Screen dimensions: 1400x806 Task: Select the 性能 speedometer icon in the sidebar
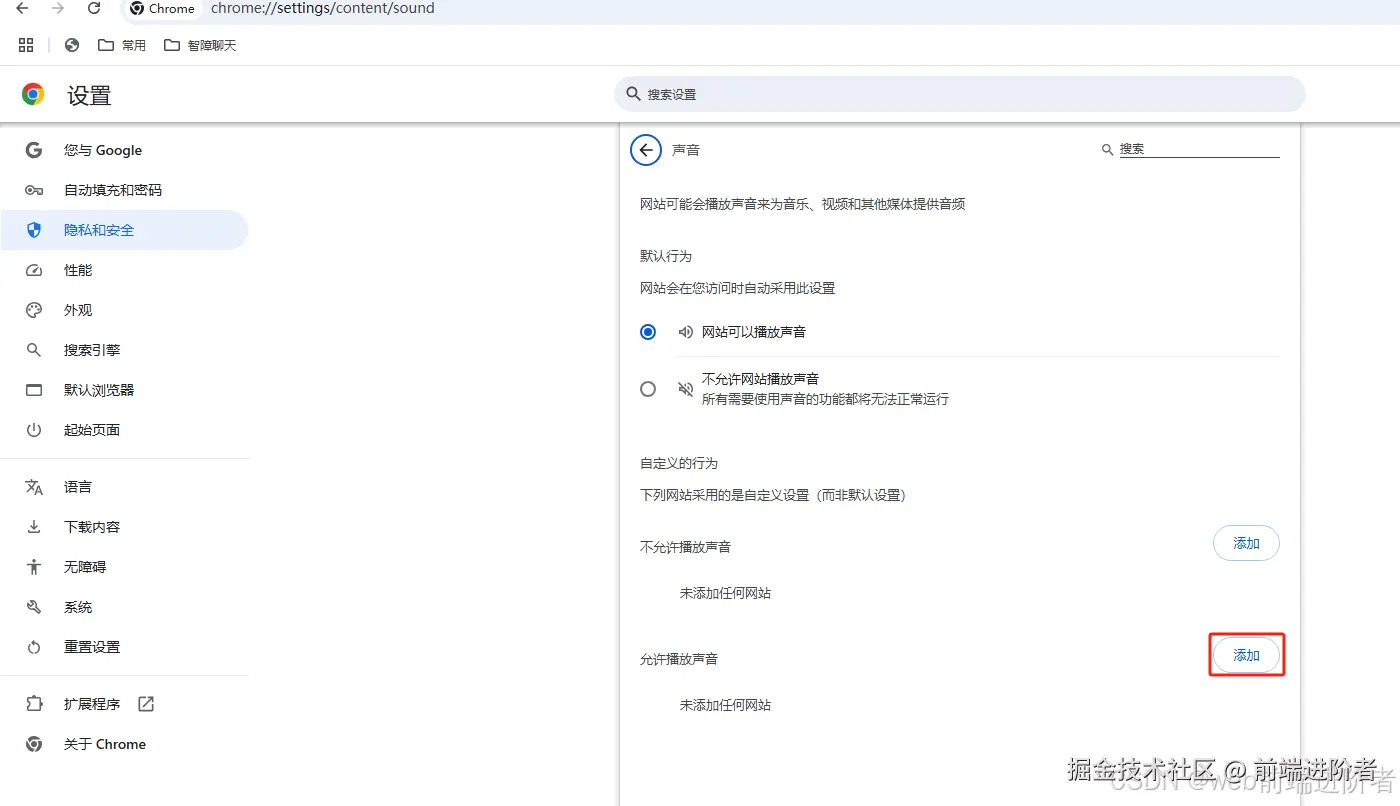click(33, 269)
